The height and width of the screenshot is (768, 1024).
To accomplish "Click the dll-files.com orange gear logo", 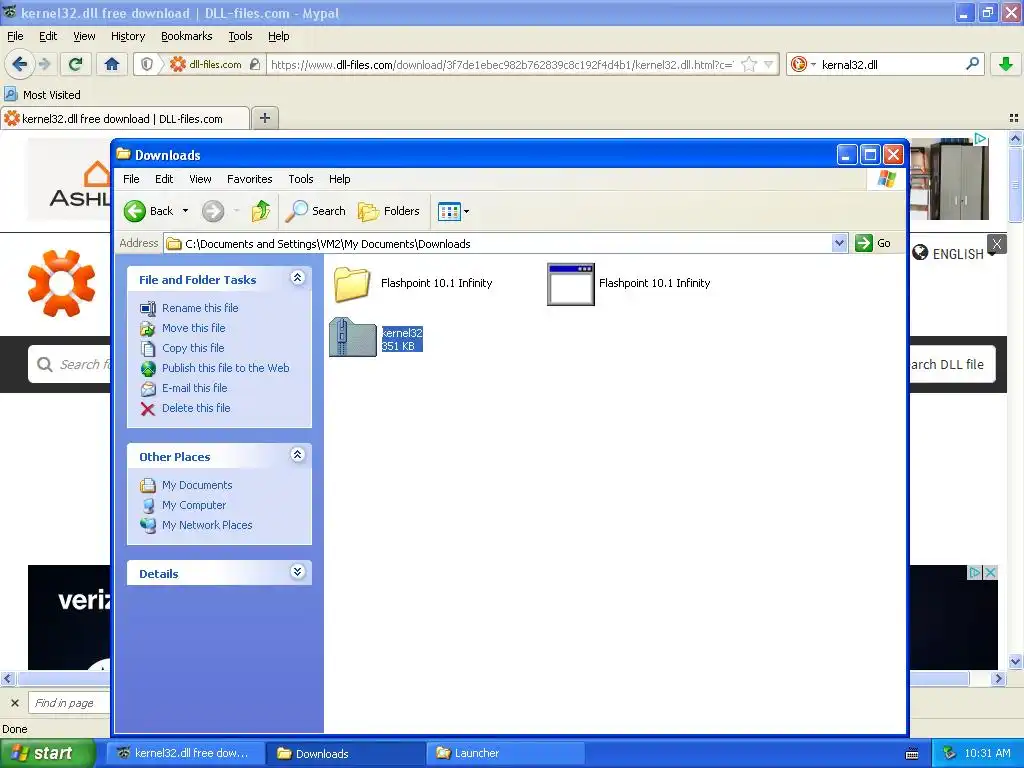I will pos(61,283).
